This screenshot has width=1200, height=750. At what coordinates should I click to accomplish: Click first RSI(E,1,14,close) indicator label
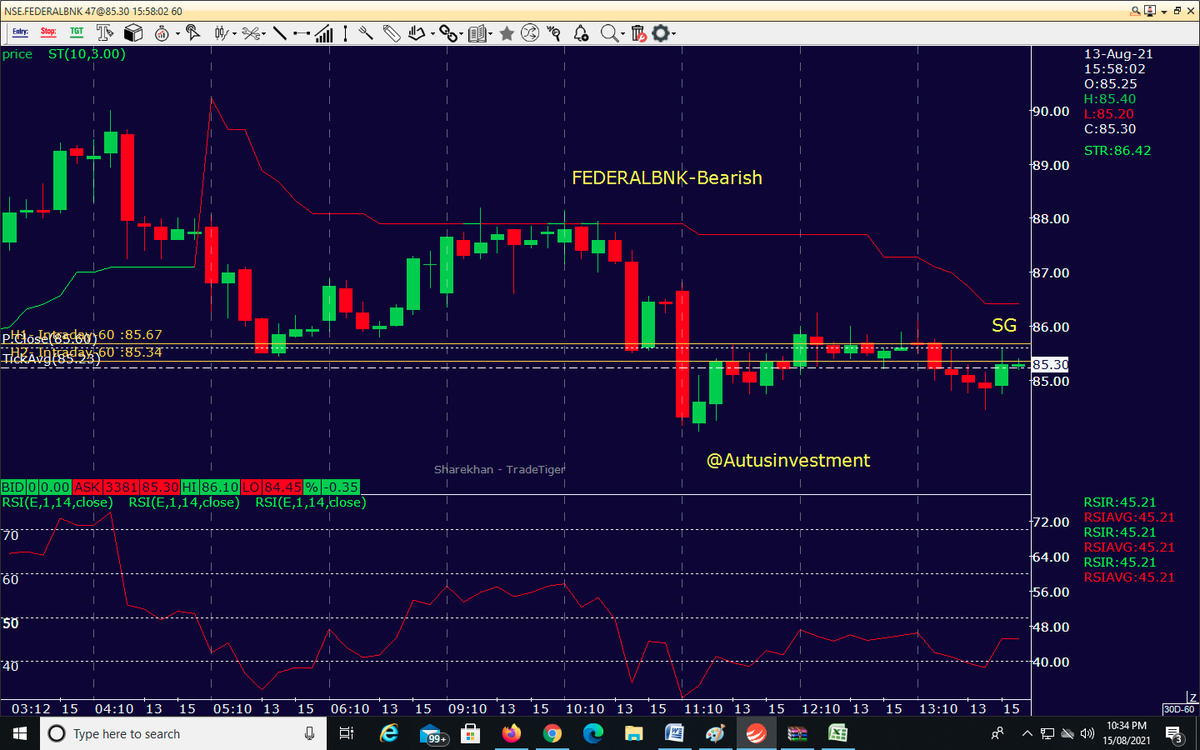[x=56, y=502]
